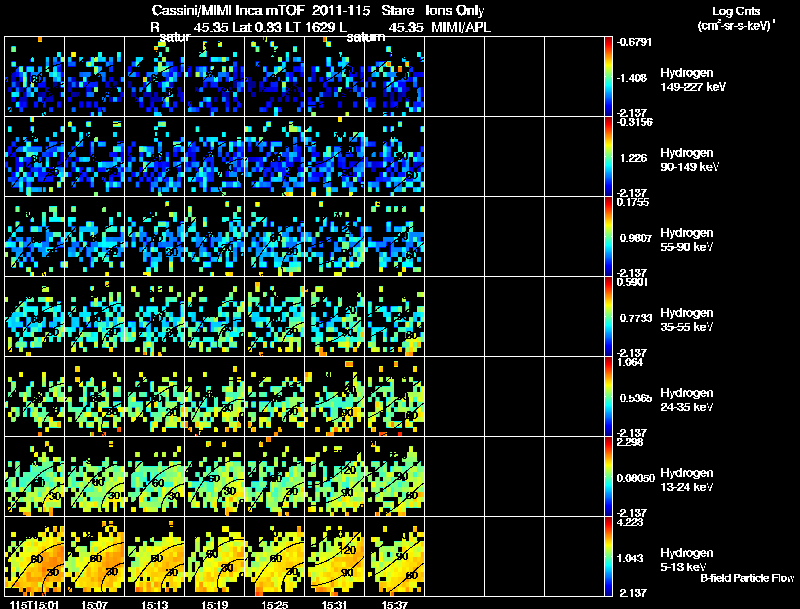Inspect the 5-13 keV panel at 15:01
The width and height of the screenshot is (800, 609).
tap(35, 556)
